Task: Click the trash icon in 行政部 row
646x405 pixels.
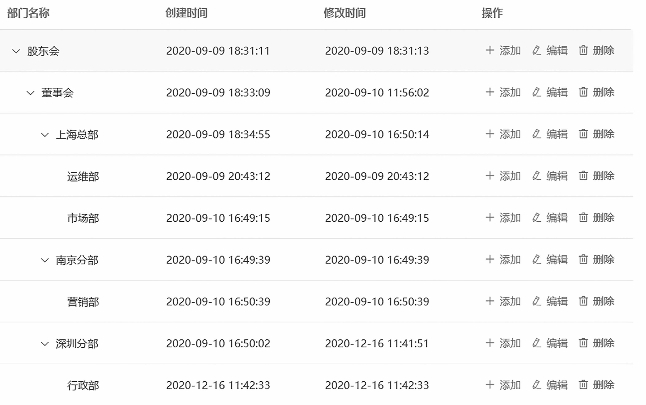Action: (583, 385)
